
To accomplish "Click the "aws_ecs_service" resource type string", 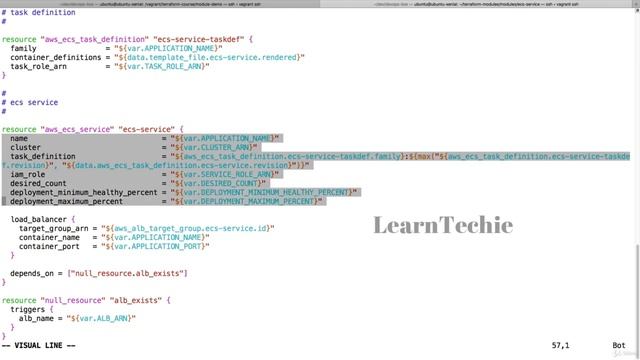I will (78, 129).
